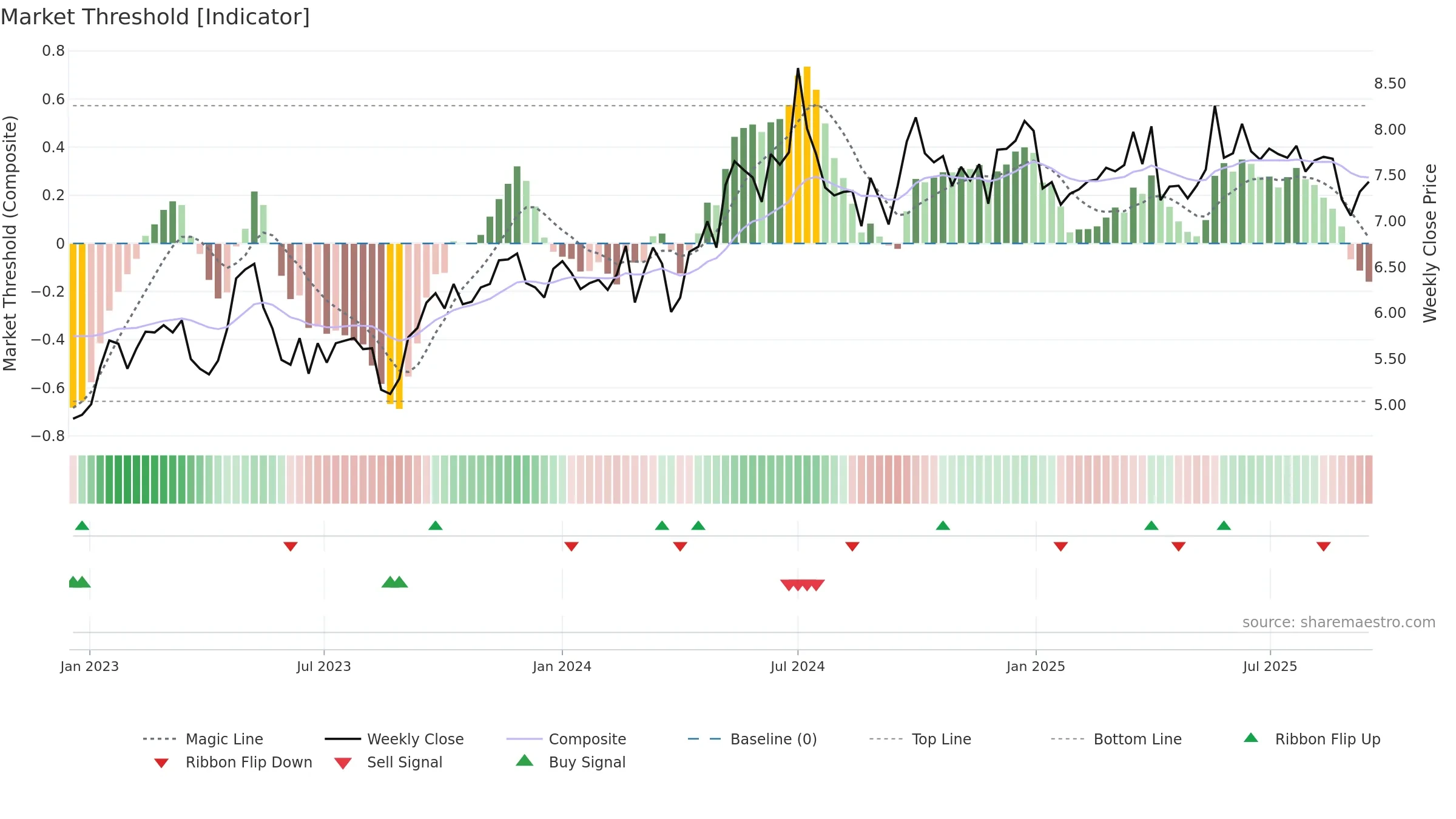Click the 8.50 weekly close axis tick

(x=1390, y=83)
